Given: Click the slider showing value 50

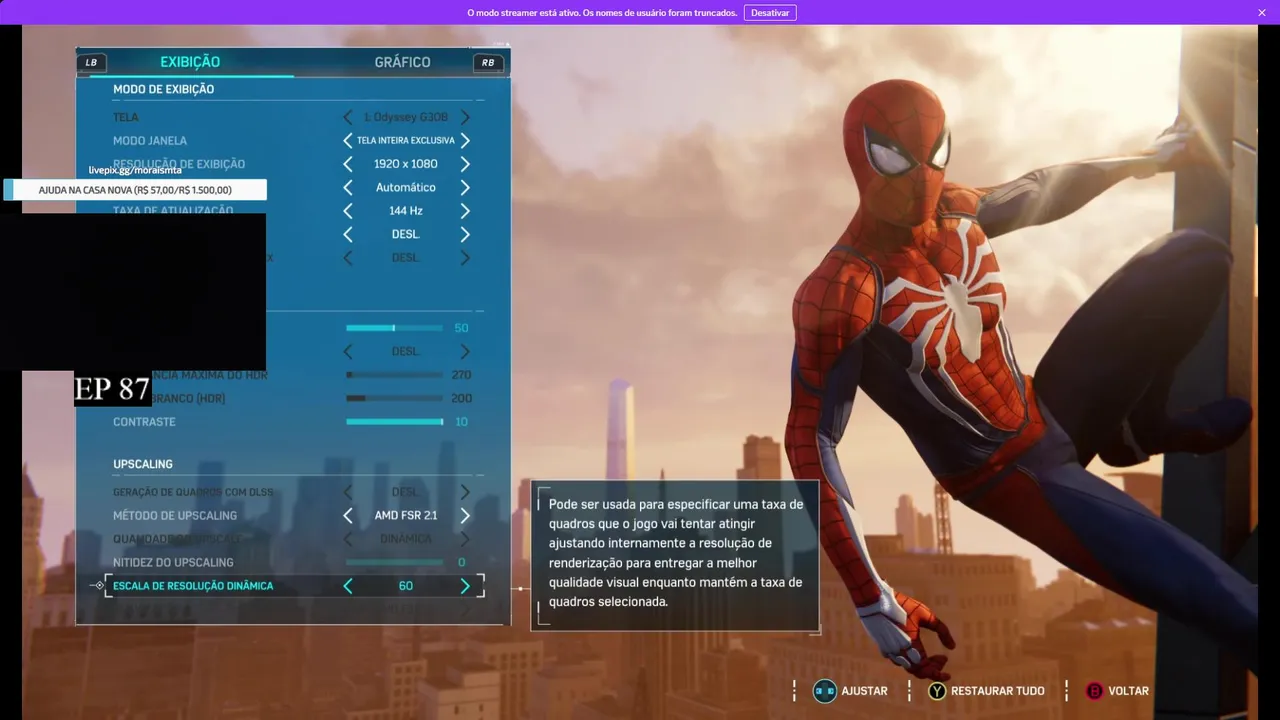Looking at the screenshot, I should [394, 328].
